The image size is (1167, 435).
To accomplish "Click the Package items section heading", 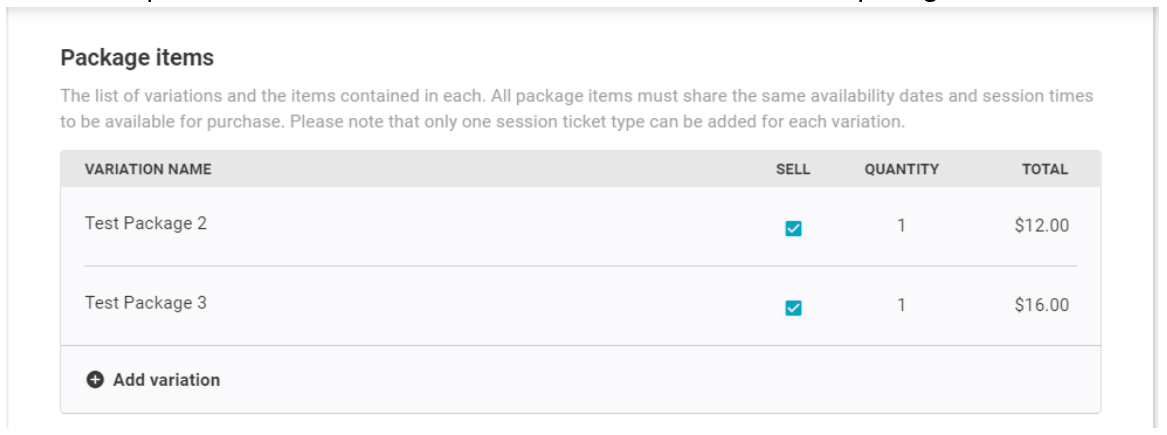I will [137, 57].
